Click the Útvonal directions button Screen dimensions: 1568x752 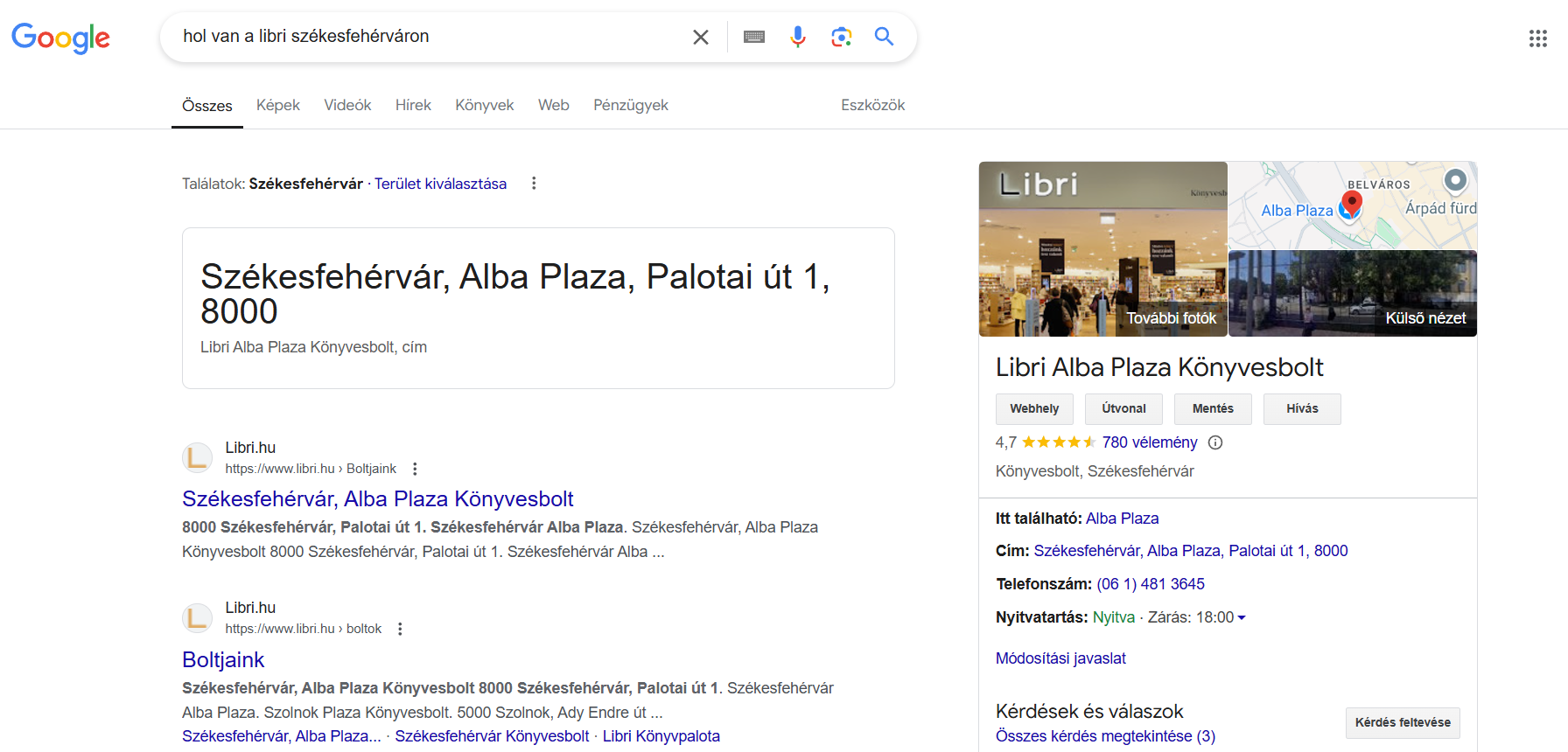click(x=1123, y=409)
